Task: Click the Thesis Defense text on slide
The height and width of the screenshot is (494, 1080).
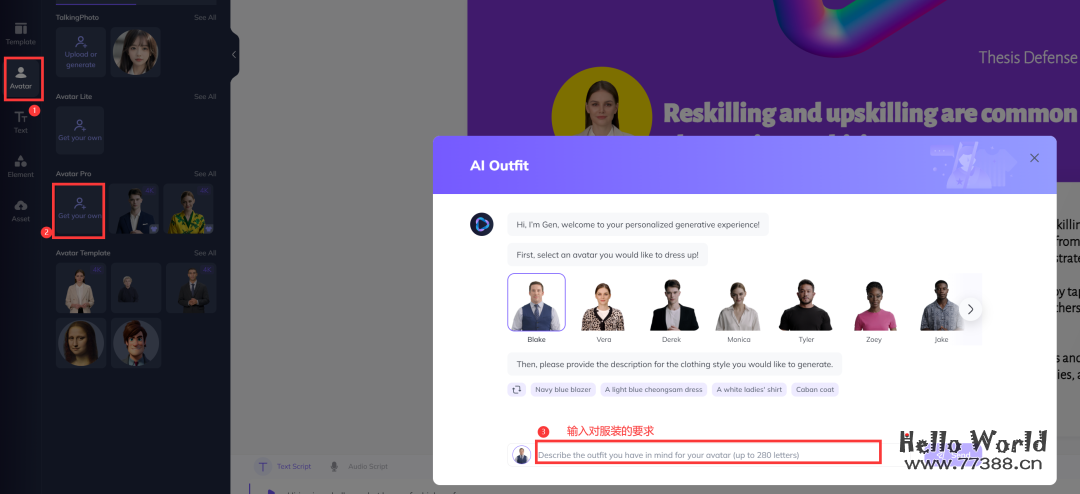Action: tap(1028, 57)
